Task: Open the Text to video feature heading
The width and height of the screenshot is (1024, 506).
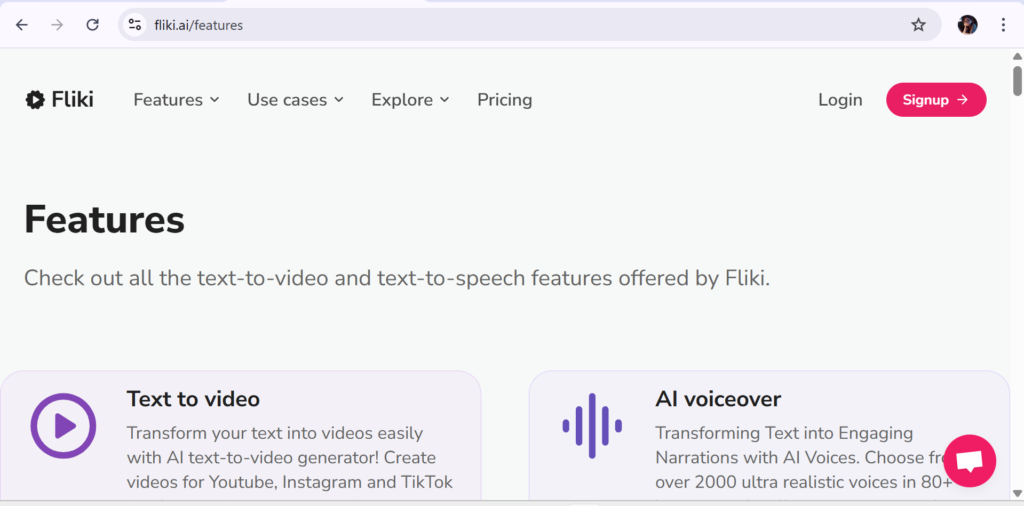Action: [x=193, y=399]
